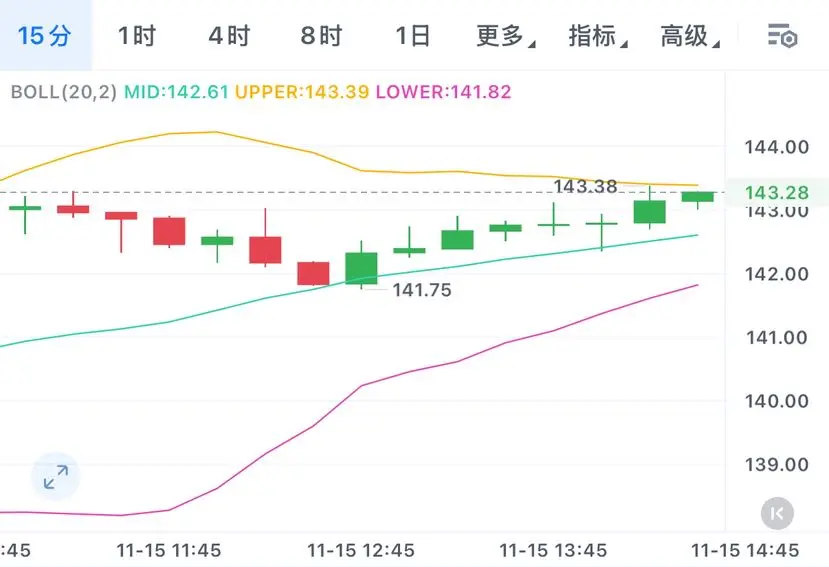Tap the 144.00 price axis label
The height and width of the screenshot is (567, 829).
(777, 147)
